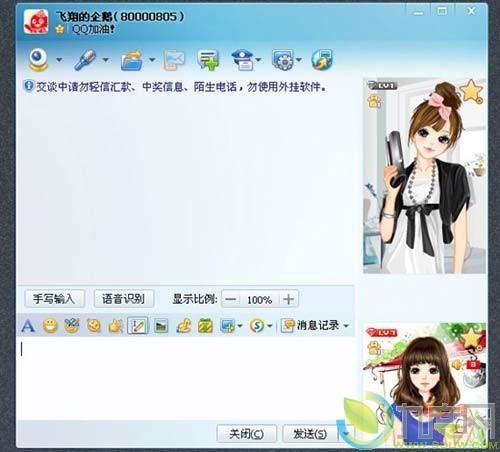500x452 pixels.
Task: Expand the applications gear dropdown arrow
Action: click(299, 60)
